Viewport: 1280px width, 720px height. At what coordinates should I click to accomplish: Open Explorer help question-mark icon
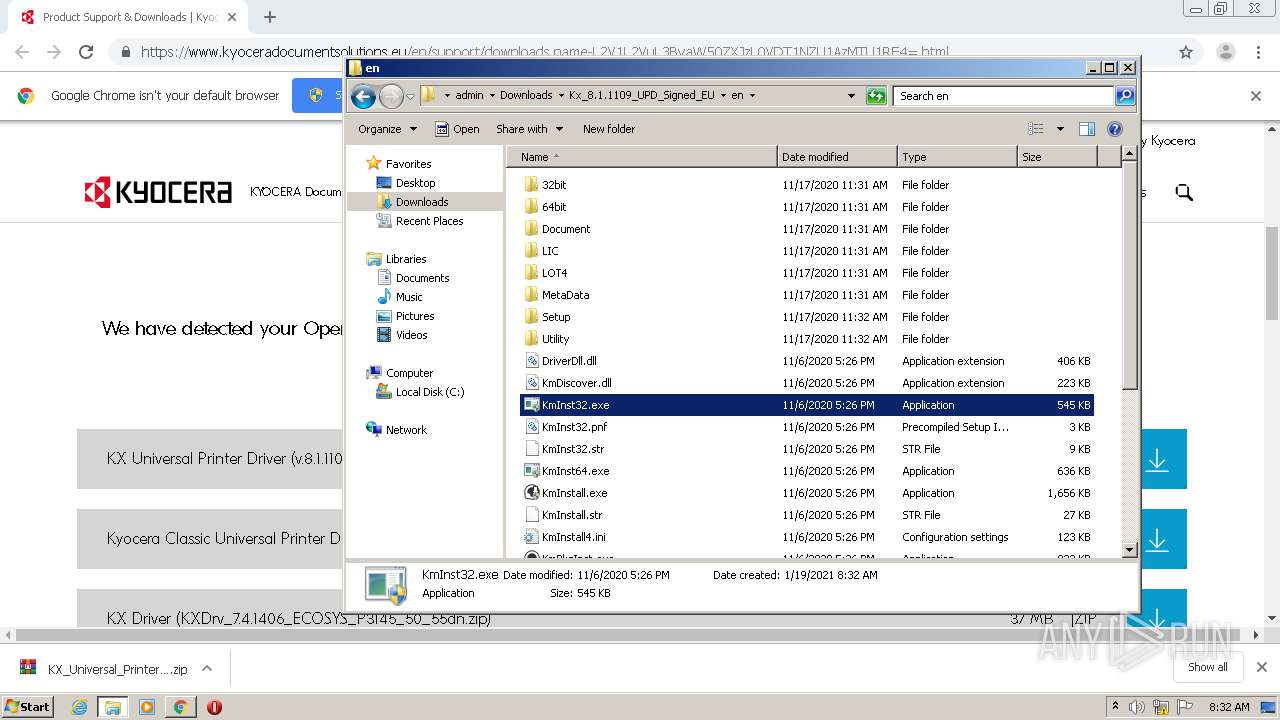pos(1115,129)
